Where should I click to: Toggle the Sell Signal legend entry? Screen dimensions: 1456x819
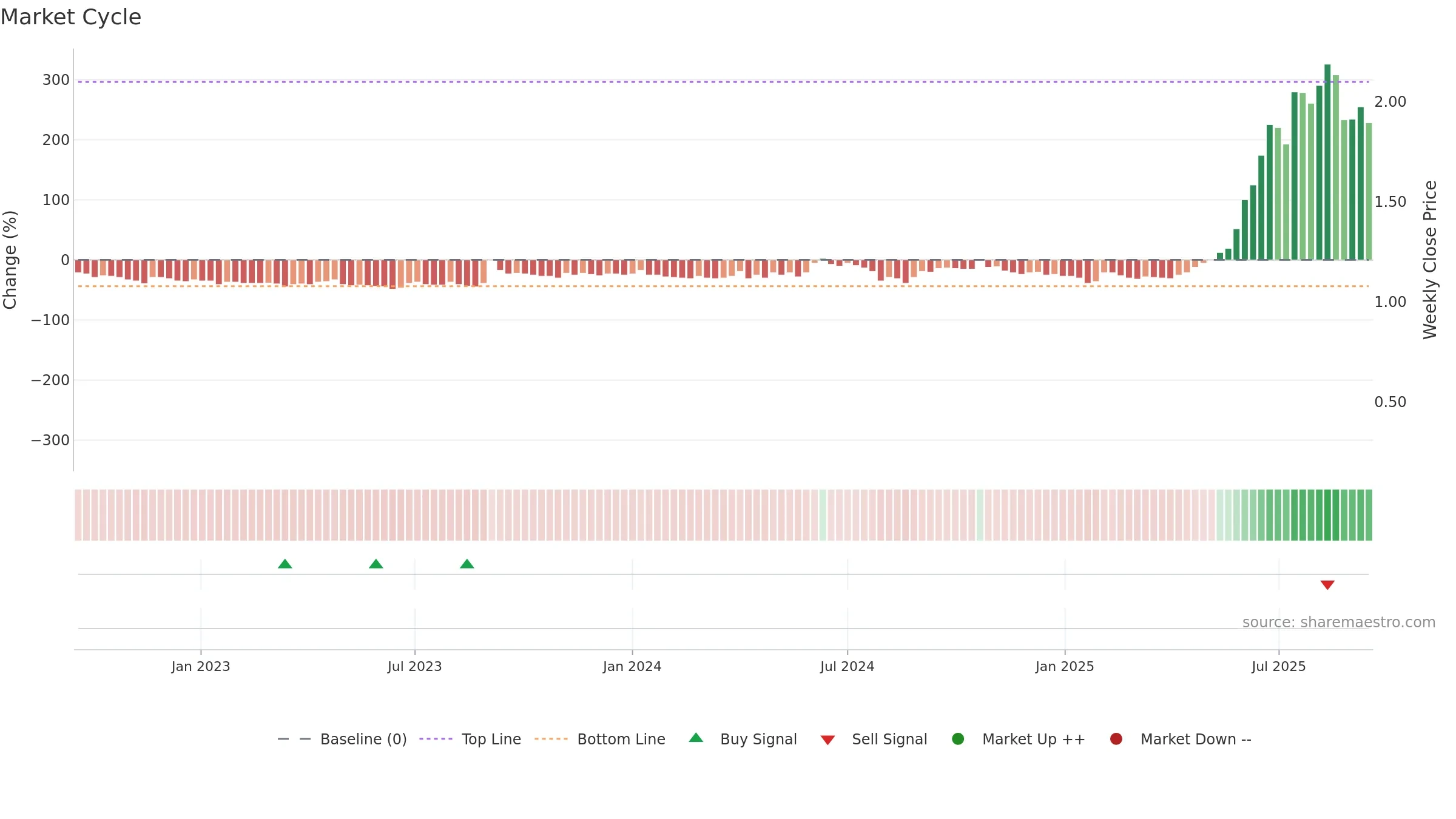[874, 739]
